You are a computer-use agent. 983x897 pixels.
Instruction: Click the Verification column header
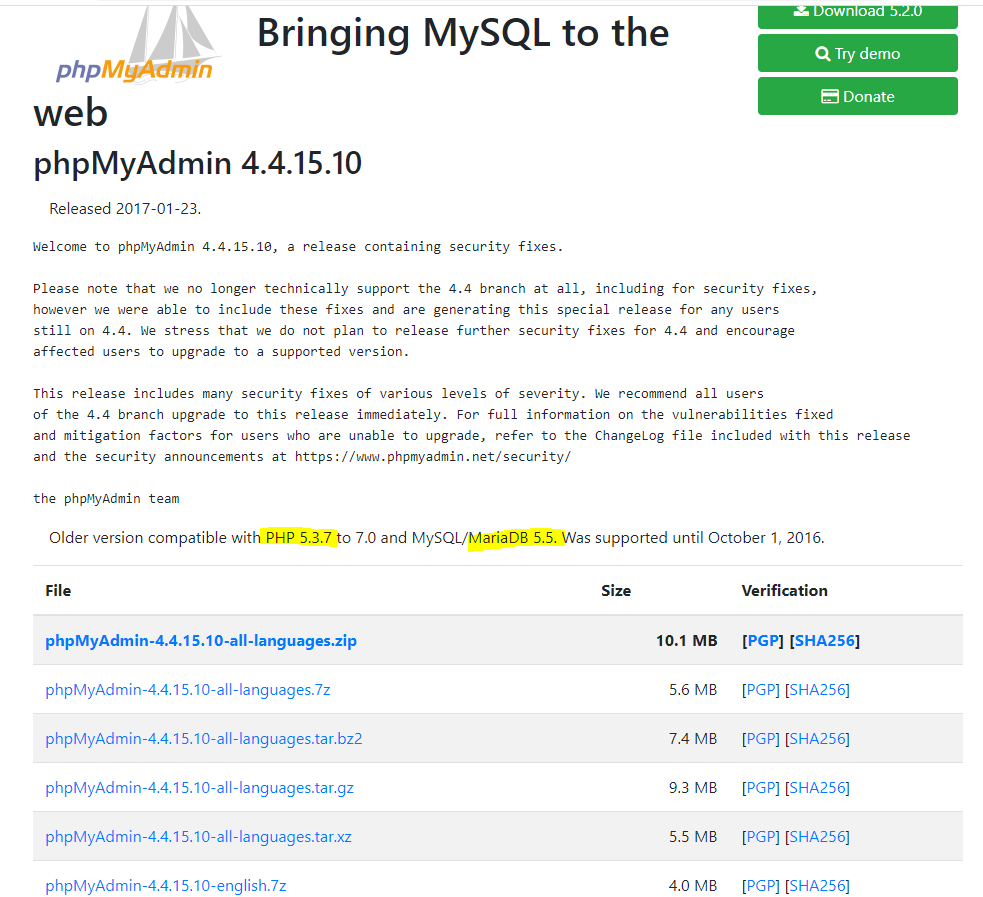coord(784,590)
